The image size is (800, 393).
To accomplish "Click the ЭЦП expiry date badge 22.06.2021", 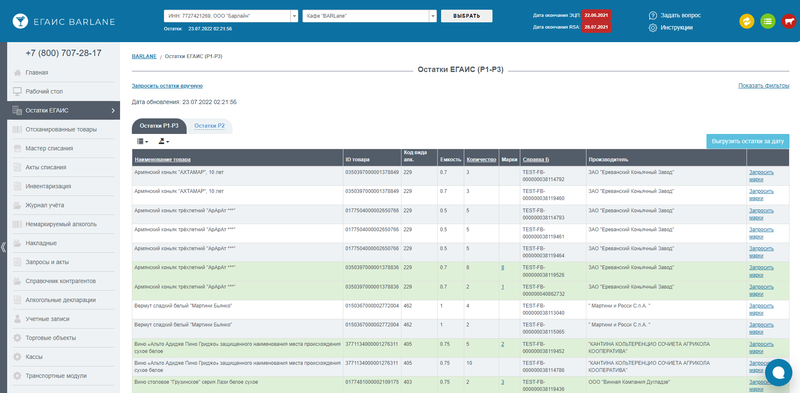I will click(596, 15).
